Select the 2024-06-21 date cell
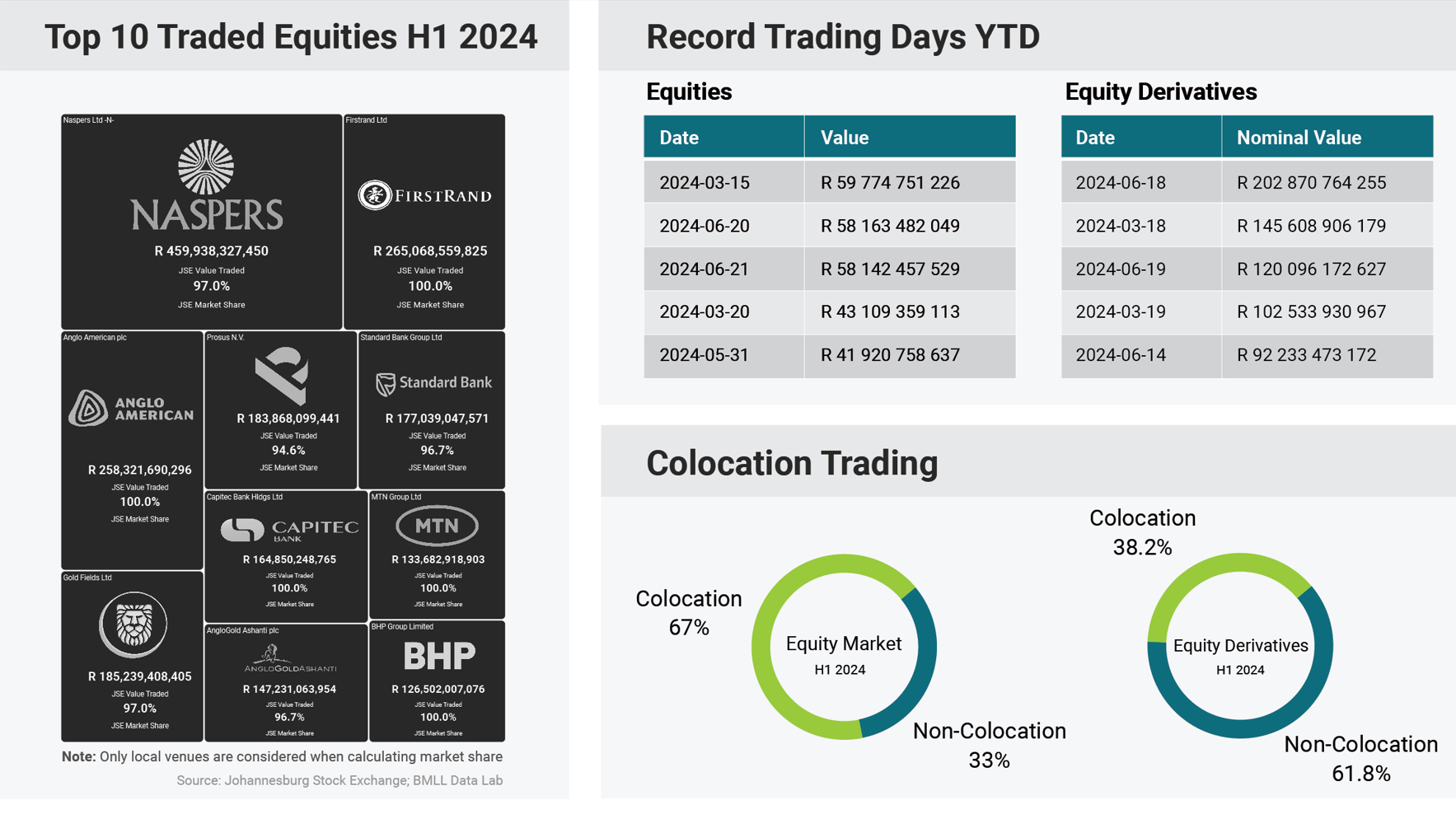 pos(723,269)
